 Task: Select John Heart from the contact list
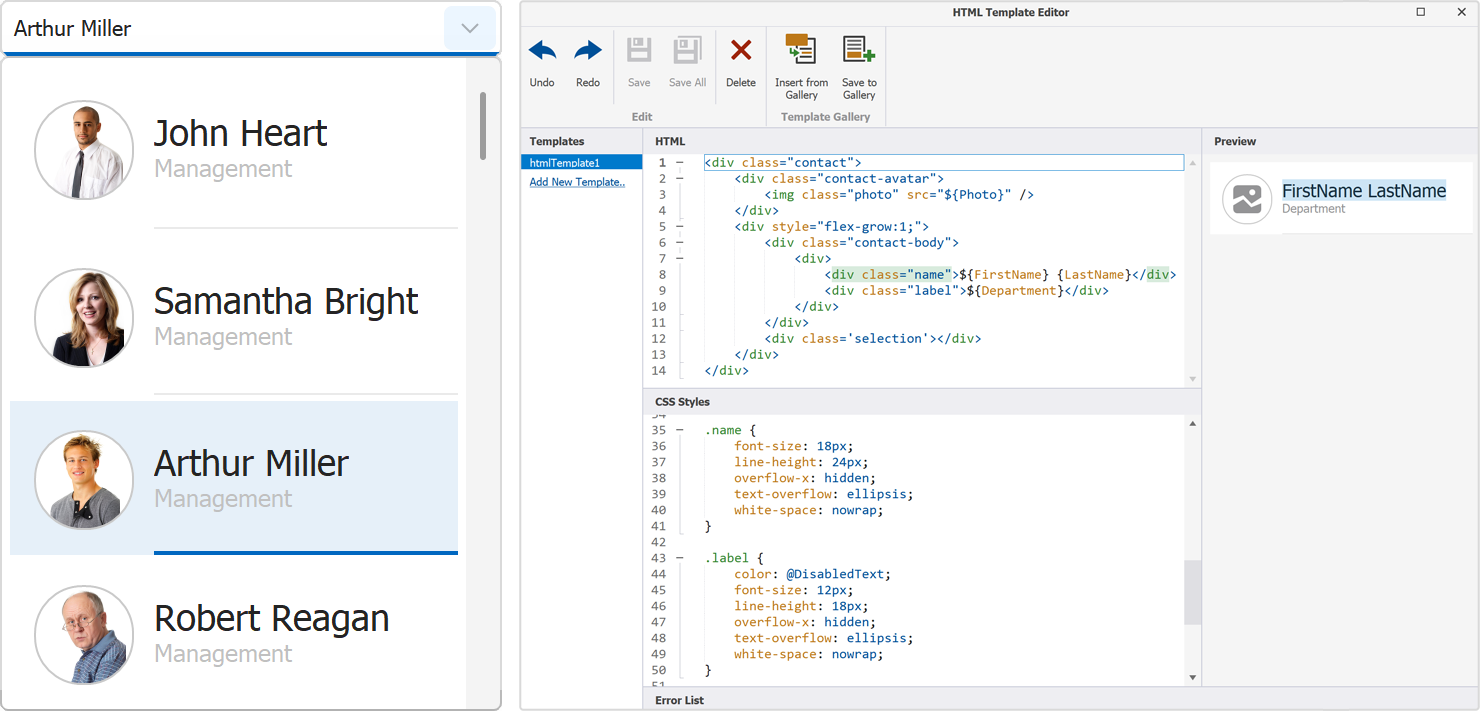click(x=240, y=150)
